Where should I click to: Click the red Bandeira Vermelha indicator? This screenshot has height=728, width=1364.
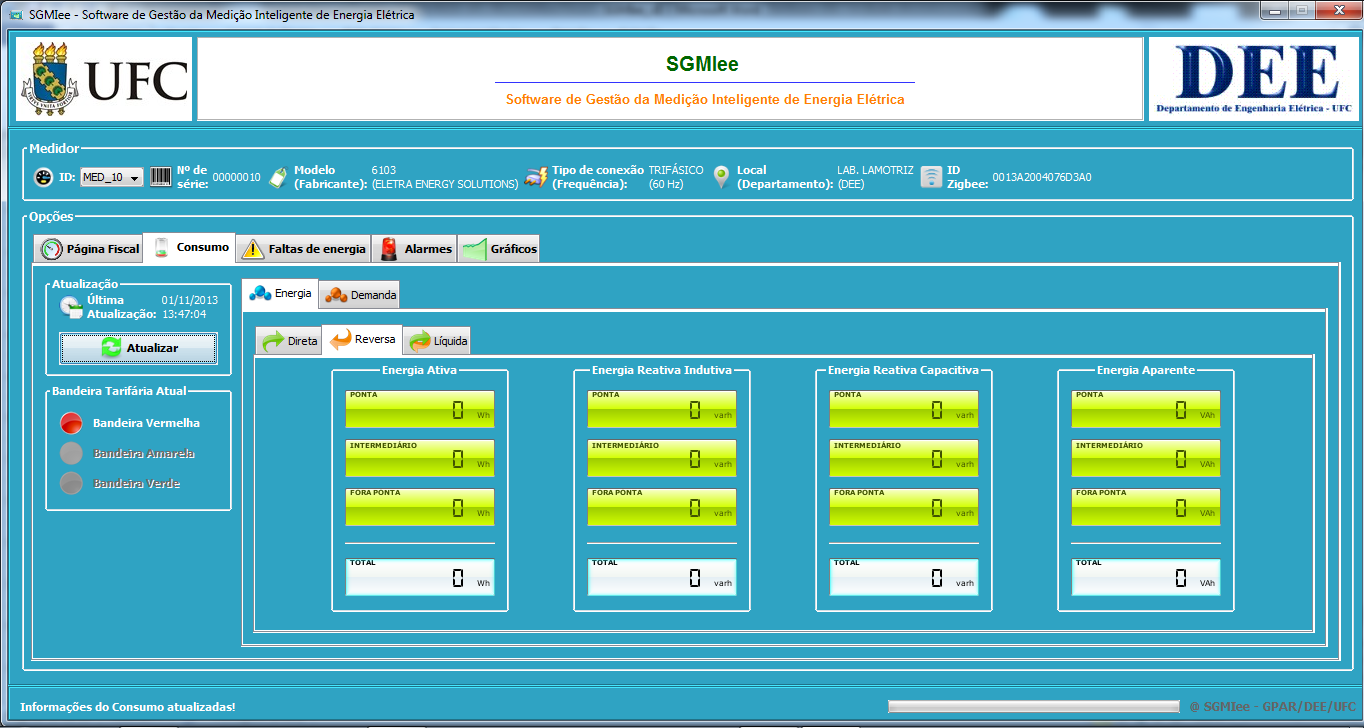[71, 423]
